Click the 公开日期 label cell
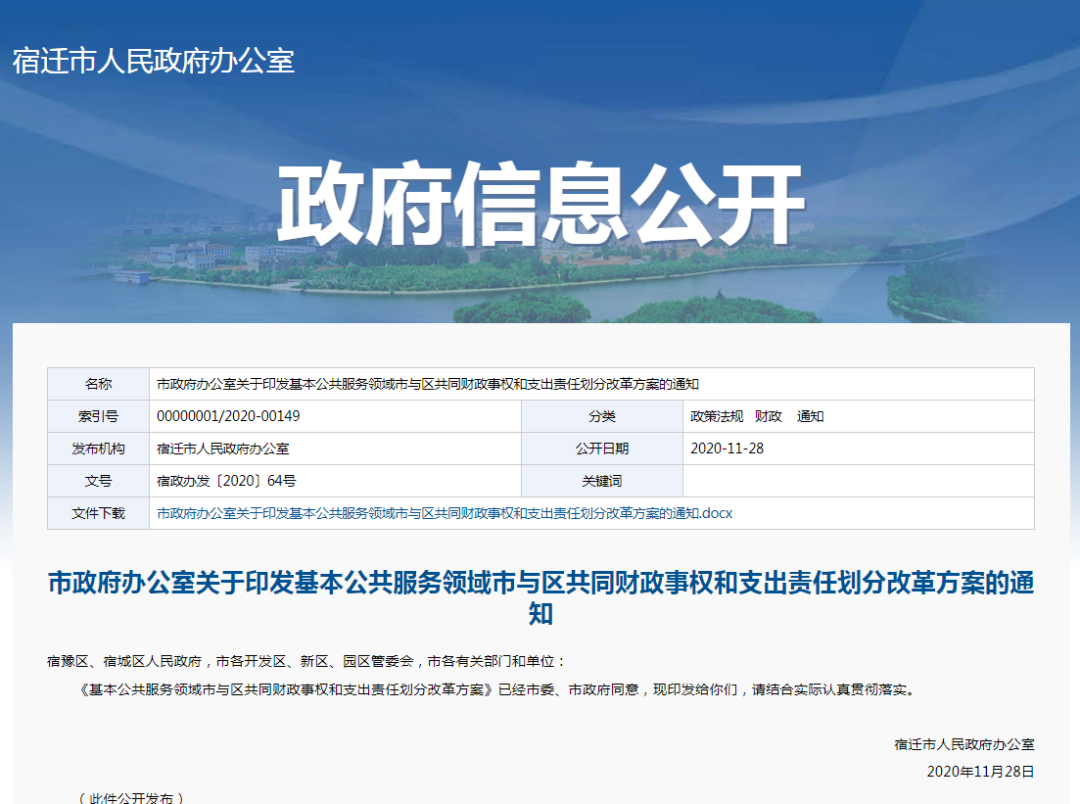 tap(602, 449)
